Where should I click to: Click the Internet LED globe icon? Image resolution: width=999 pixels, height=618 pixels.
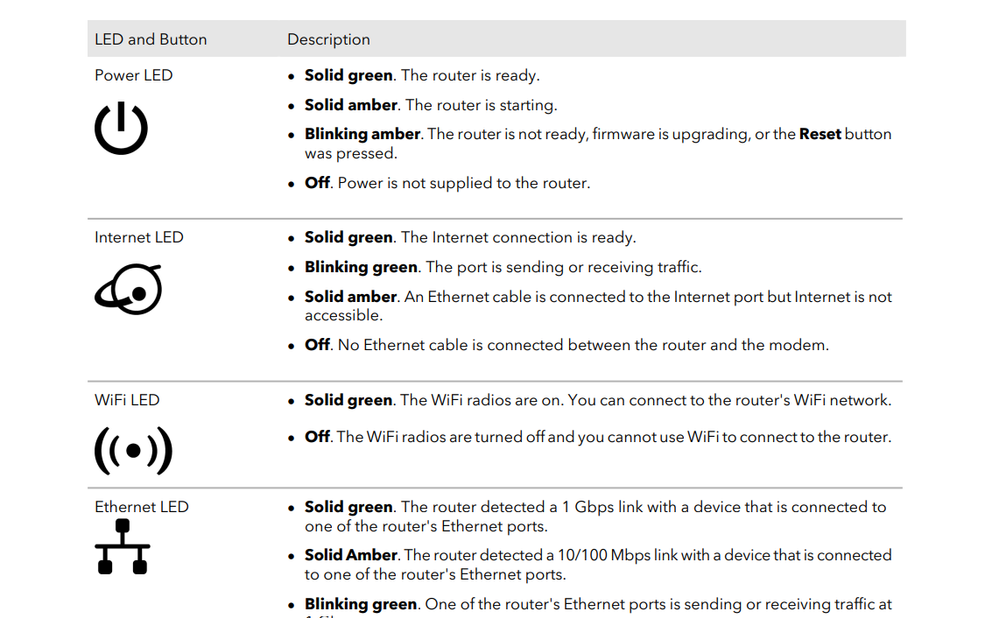click(x=128, y=289)
